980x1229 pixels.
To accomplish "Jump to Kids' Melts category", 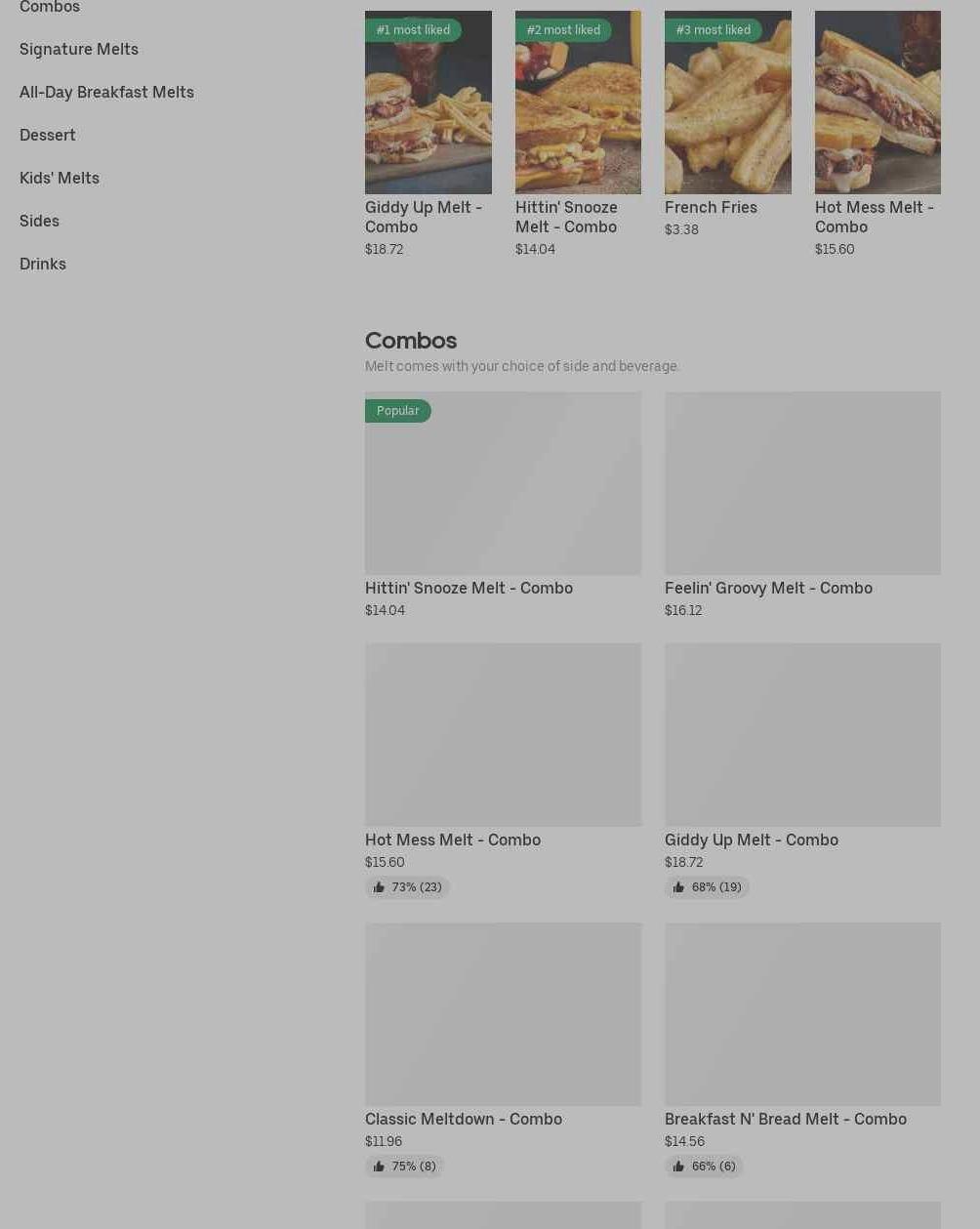I will [x=60, y=178].
